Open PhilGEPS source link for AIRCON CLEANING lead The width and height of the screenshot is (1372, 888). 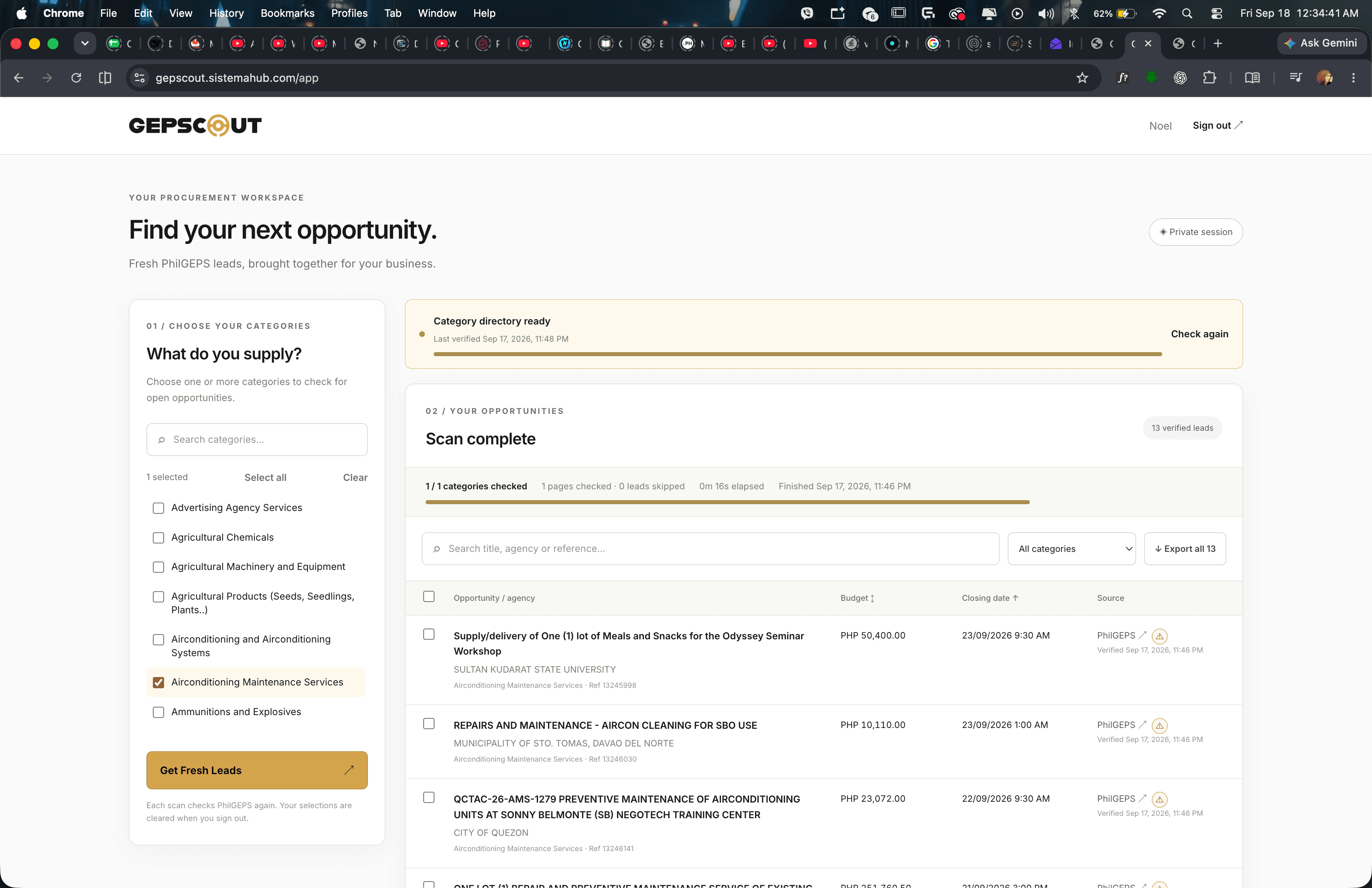(1121, 725)
